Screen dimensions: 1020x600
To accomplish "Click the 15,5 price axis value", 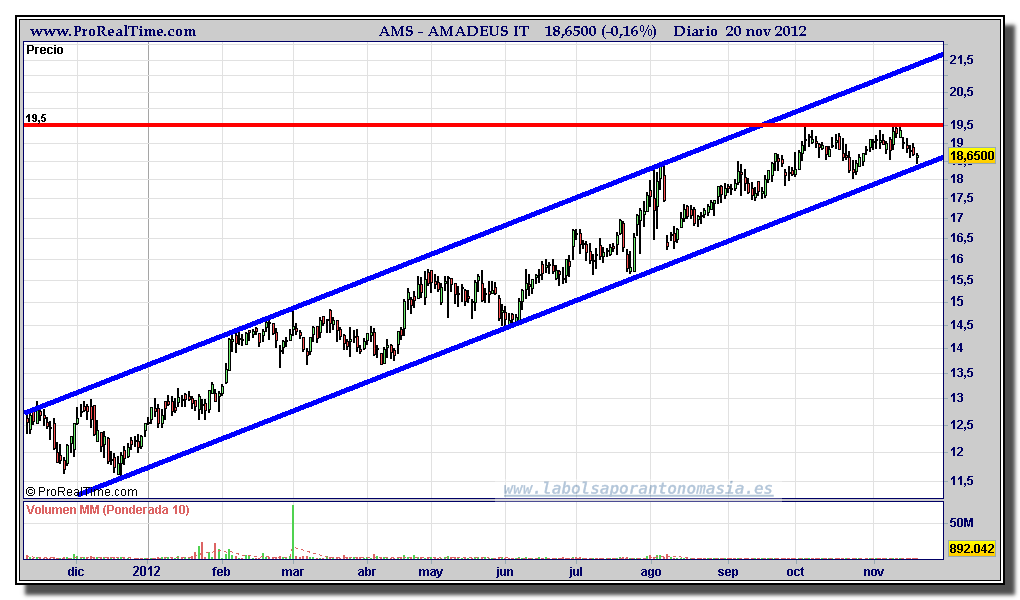I will tap(961, 280).
